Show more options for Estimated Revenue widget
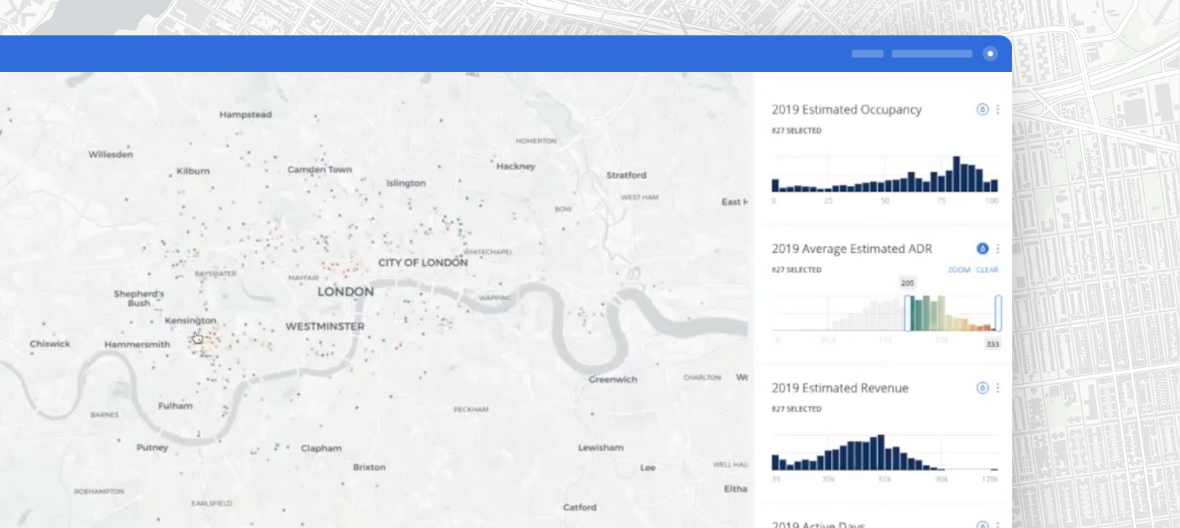This screenshot has width=1180, height=528. pyautogui.click(x=997, y=388)
